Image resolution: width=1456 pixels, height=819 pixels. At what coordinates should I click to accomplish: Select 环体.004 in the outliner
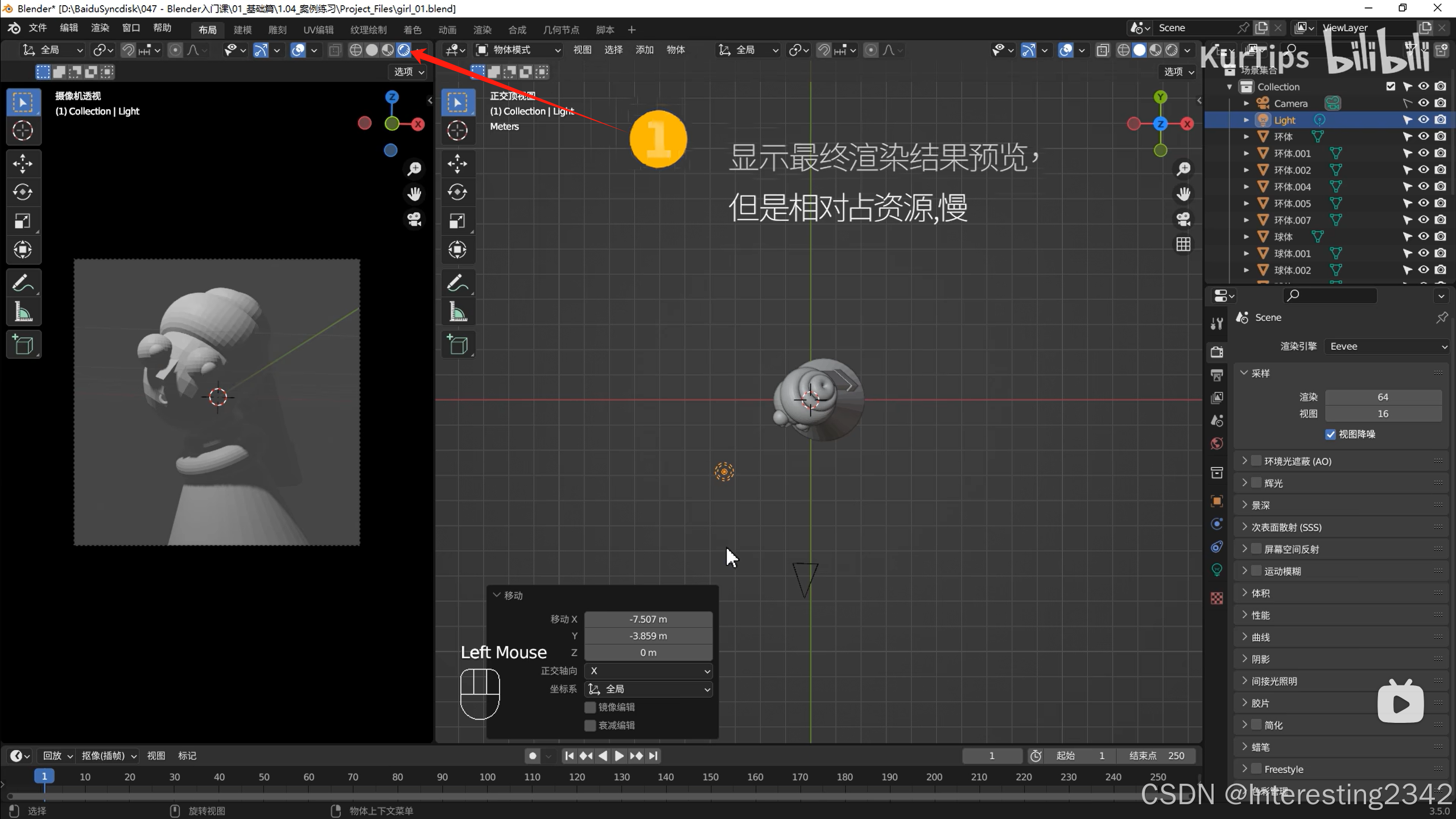1292,187
